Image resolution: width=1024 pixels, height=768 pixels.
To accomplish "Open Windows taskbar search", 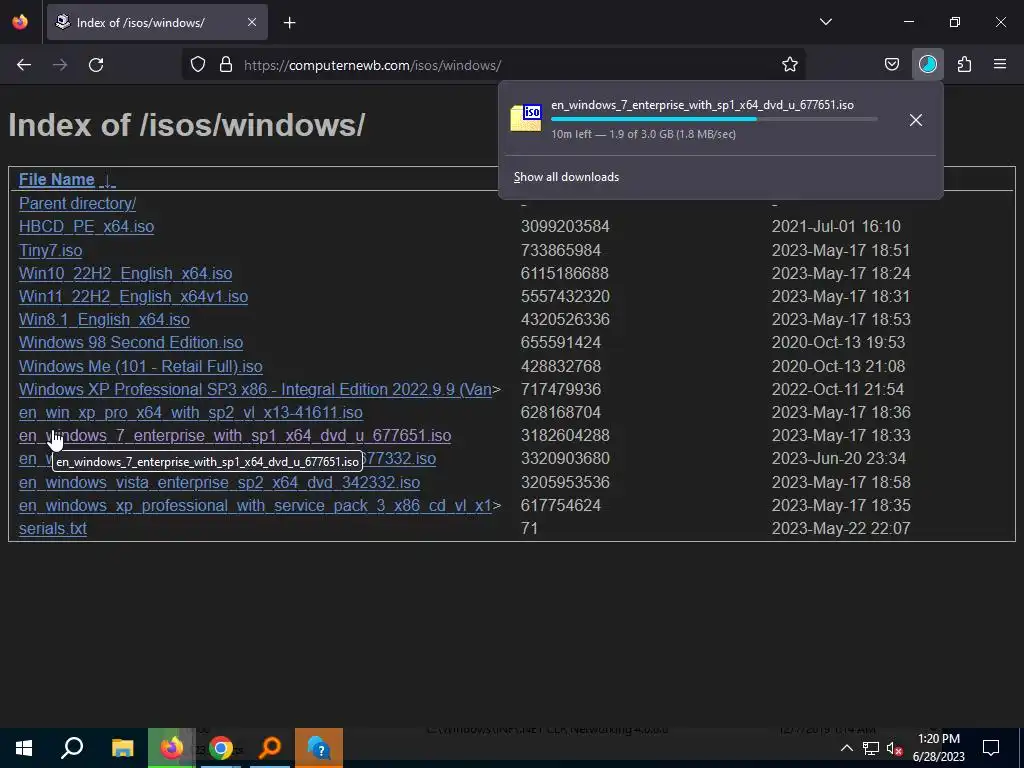I will coord(72,748).
